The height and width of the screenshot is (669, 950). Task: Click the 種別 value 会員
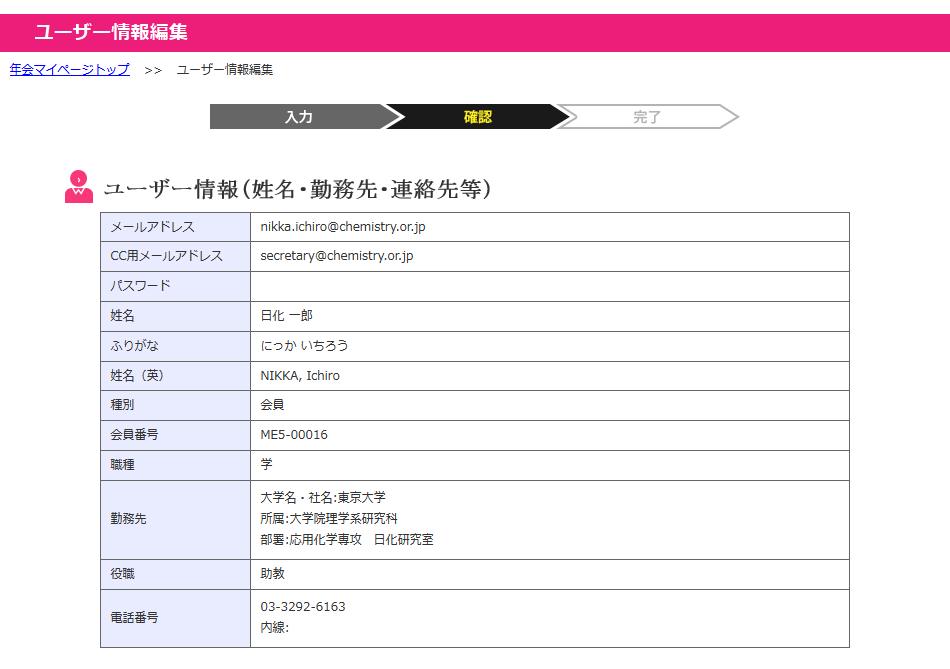tap(273, 405)
